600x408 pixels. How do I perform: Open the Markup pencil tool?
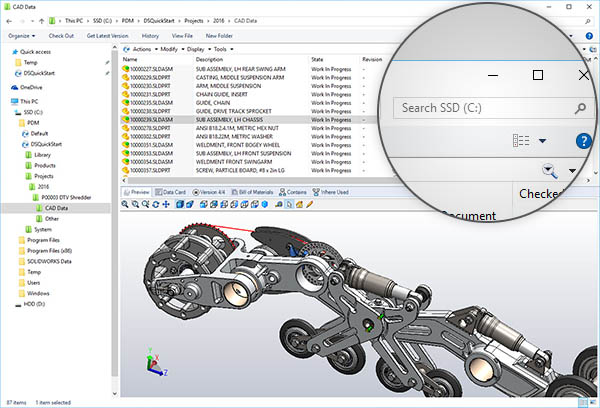[x=310, y=204]
